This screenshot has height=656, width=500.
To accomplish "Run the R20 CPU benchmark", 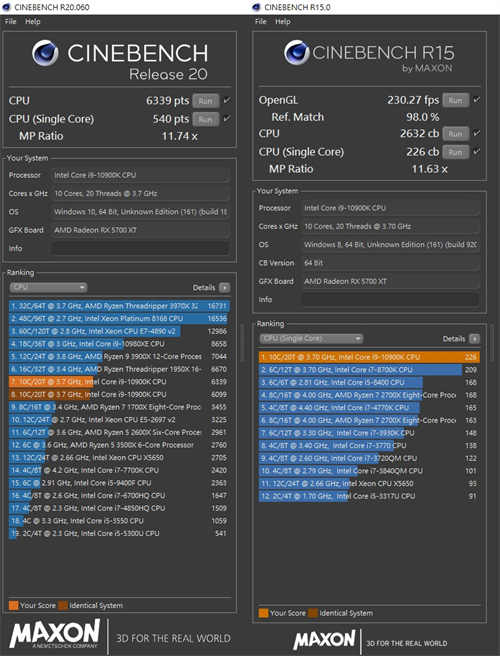I will [205, 101].
